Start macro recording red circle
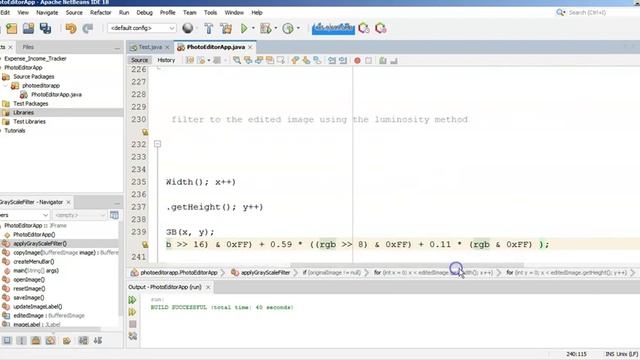The height and width of the screenshot is (360, 640). pyautogui.click(x=357, y=60)
